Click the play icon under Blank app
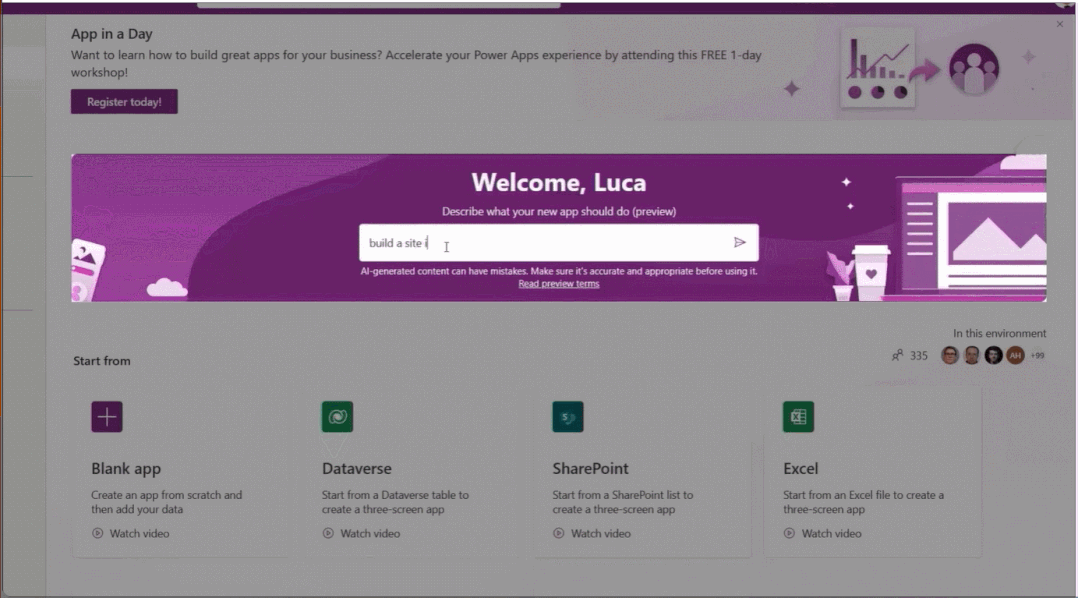Screen dimensions: 1078x598 coord(98,533)
